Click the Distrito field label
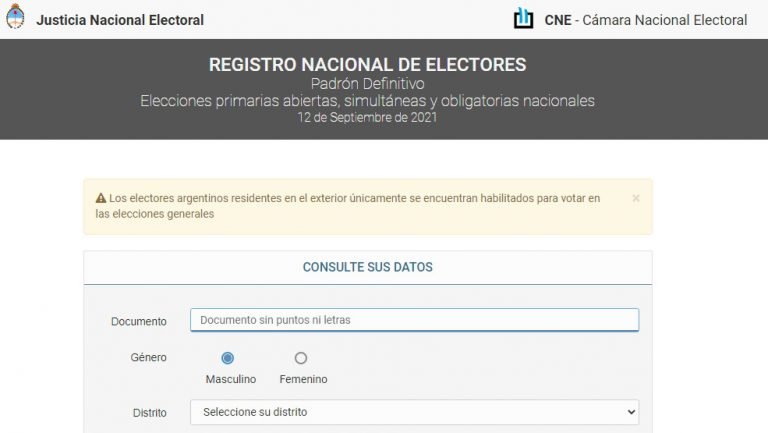Screen dimensions: 768x433 pyautogui.click(x=149, y=412)
